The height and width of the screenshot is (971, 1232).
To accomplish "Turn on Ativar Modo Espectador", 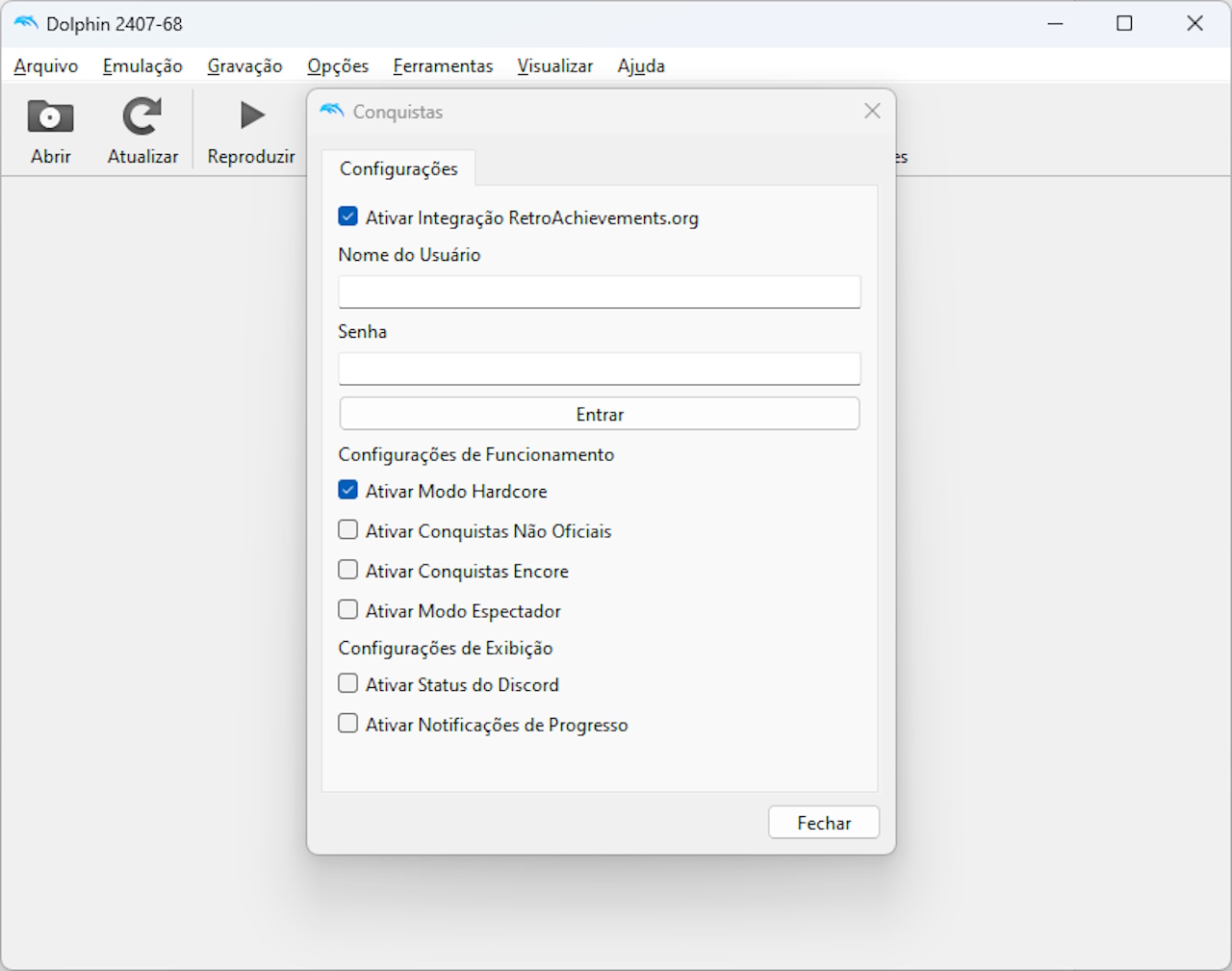I will click(348, 610).
